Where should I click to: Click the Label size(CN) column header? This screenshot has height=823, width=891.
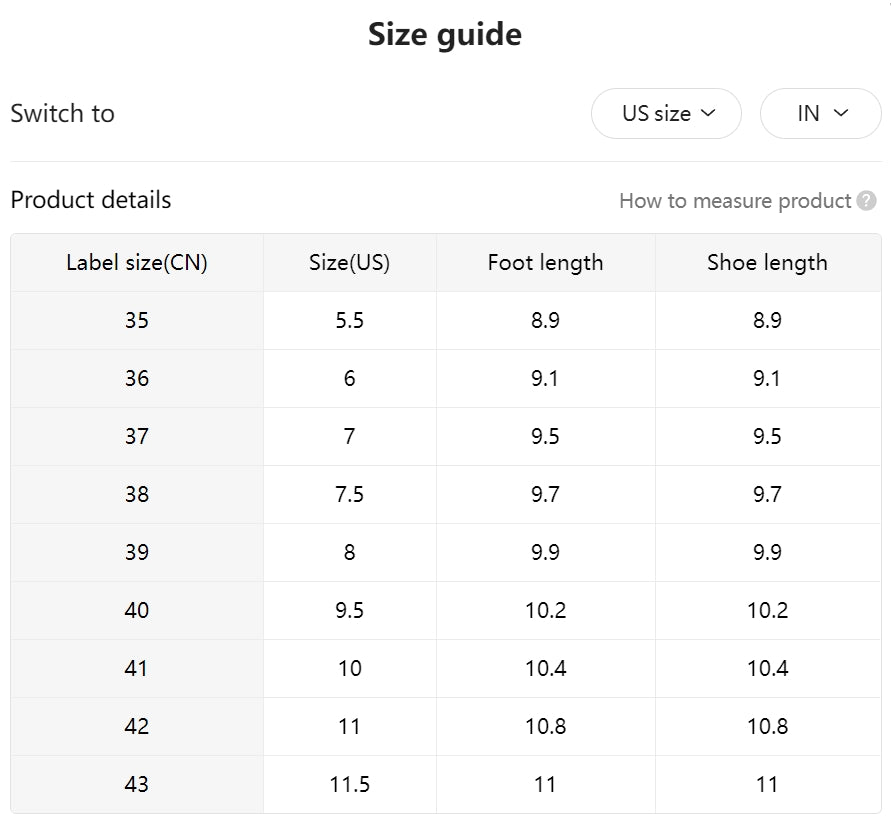point(137,263)
